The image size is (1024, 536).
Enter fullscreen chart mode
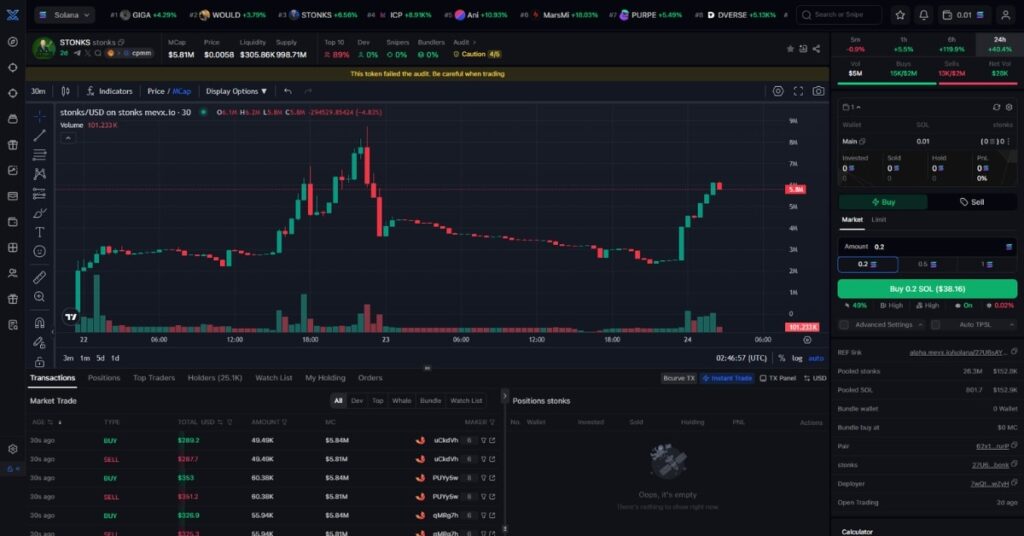pos(798,91)
